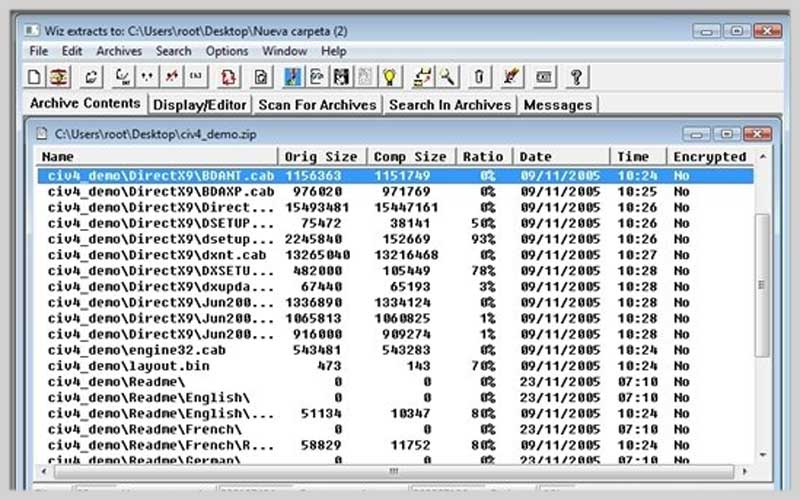Select the civ4_demo\Readme\French\R... row
The image size is (800, 500).
click(395, 445)
